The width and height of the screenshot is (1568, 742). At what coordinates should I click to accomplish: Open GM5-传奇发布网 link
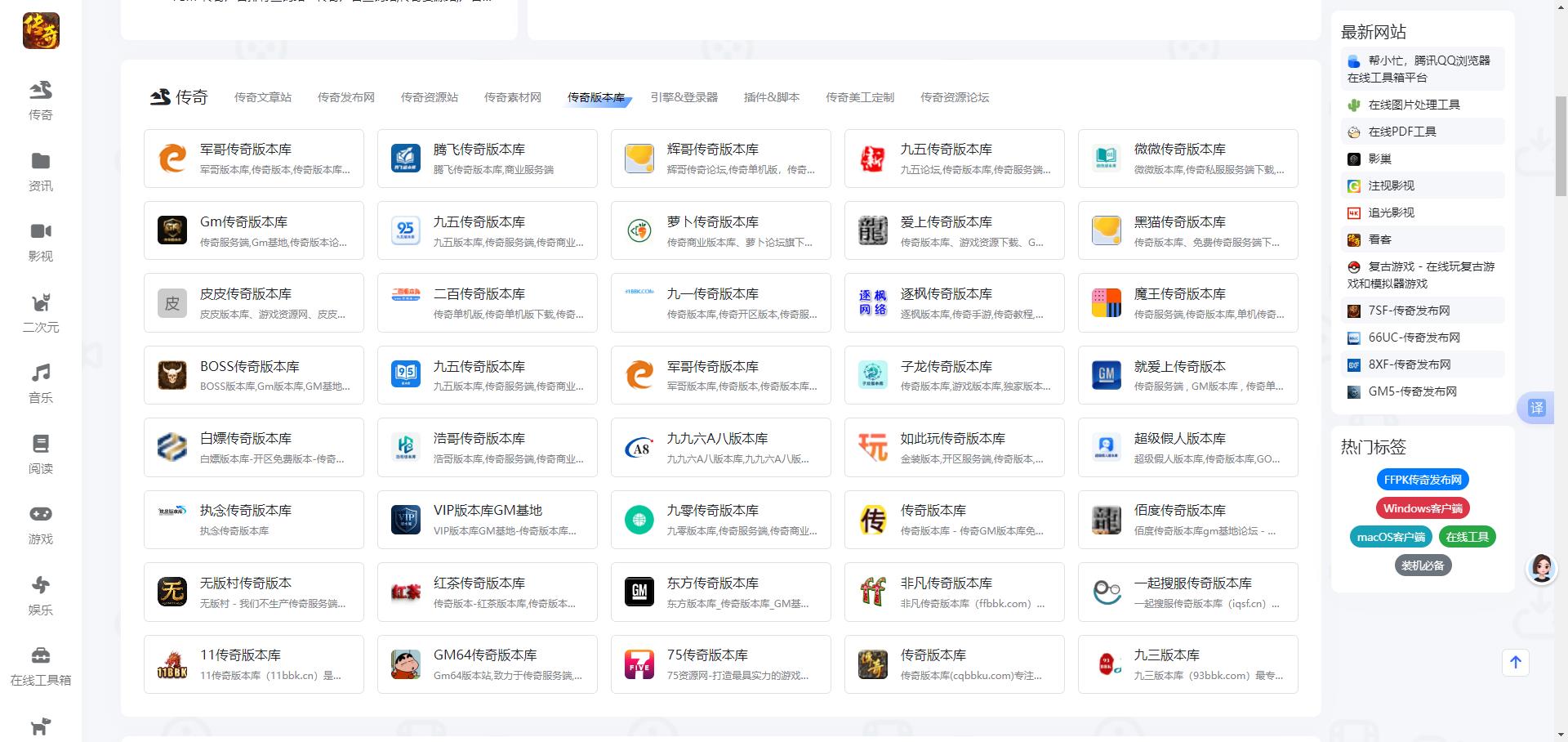click(1423, 391)
